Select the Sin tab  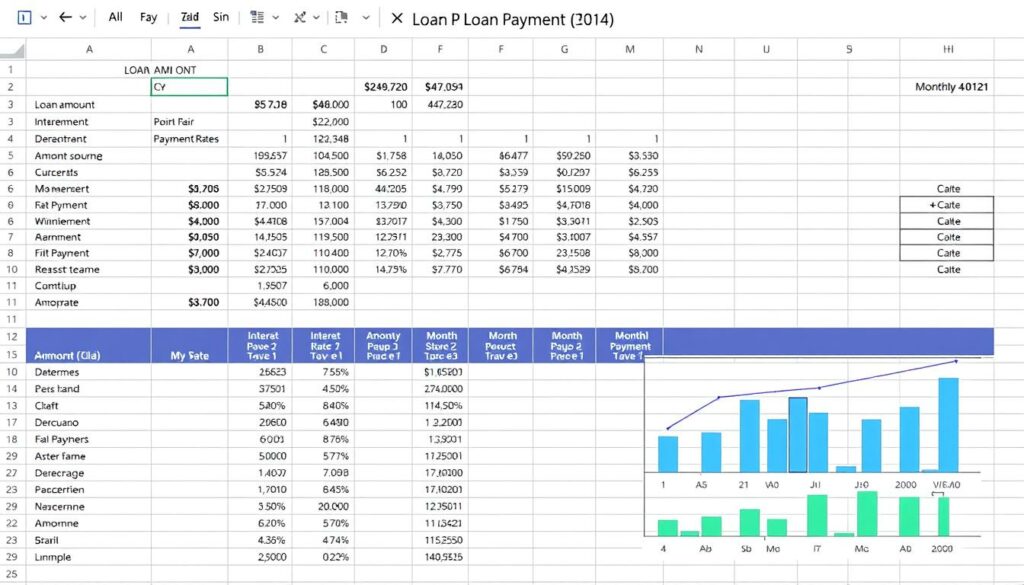pyautogui.click(x=221, y=17)
